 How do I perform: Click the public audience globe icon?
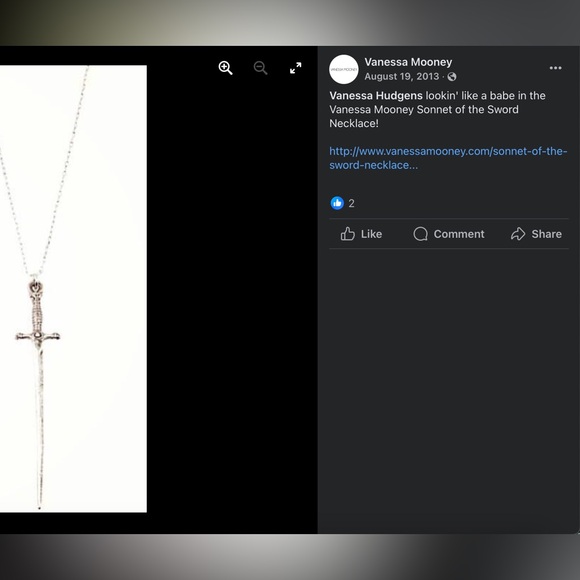click(x=452, y=77)
